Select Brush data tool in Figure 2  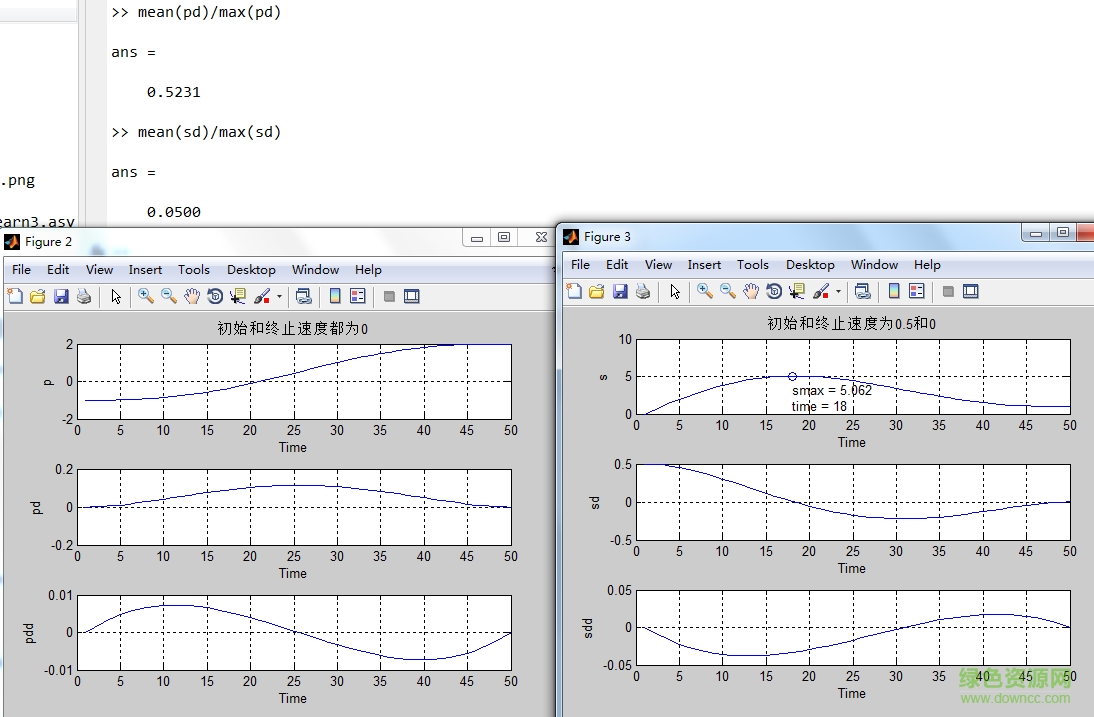261,296
